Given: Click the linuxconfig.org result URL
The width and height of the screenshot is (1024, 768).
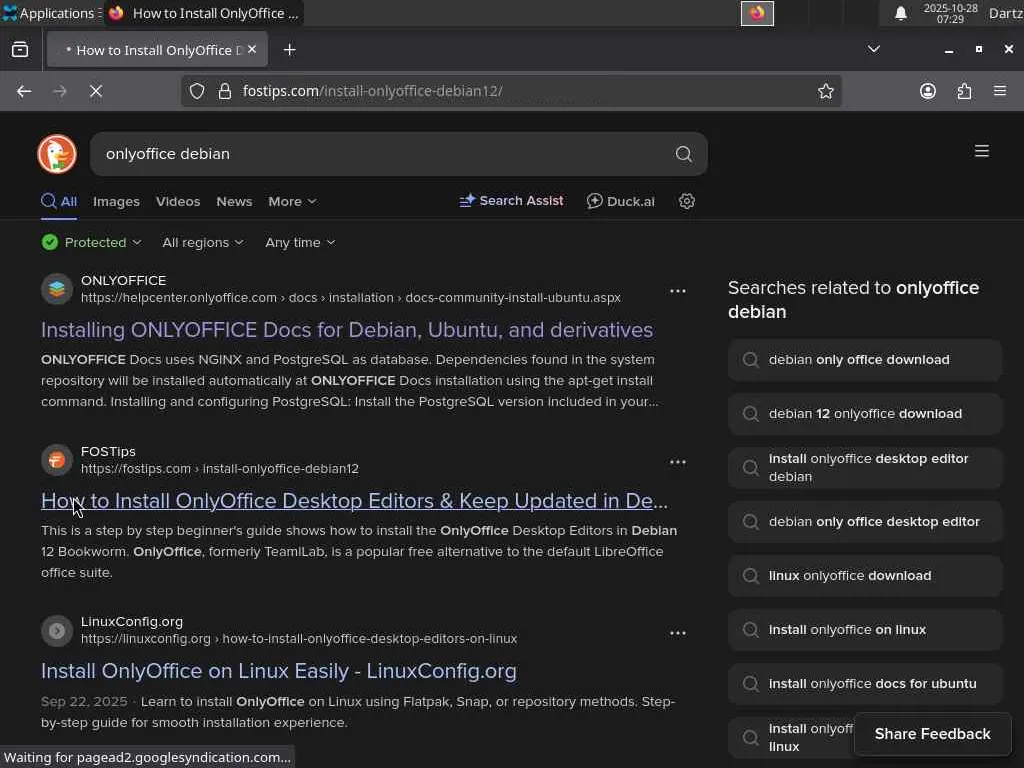Looking at the screenshot, I should coord(299,639).
